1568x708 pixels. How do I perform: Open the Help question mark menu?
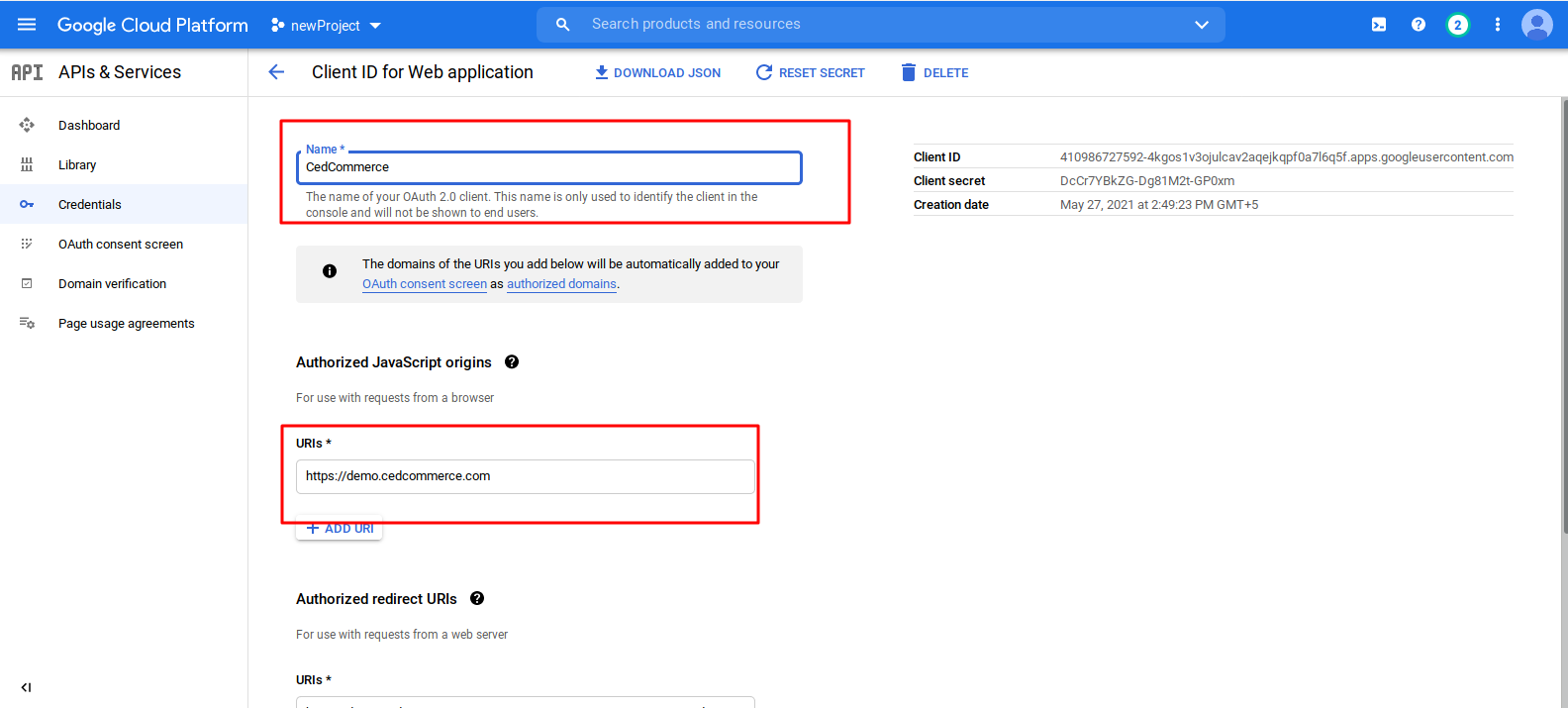click(1419, 25)
